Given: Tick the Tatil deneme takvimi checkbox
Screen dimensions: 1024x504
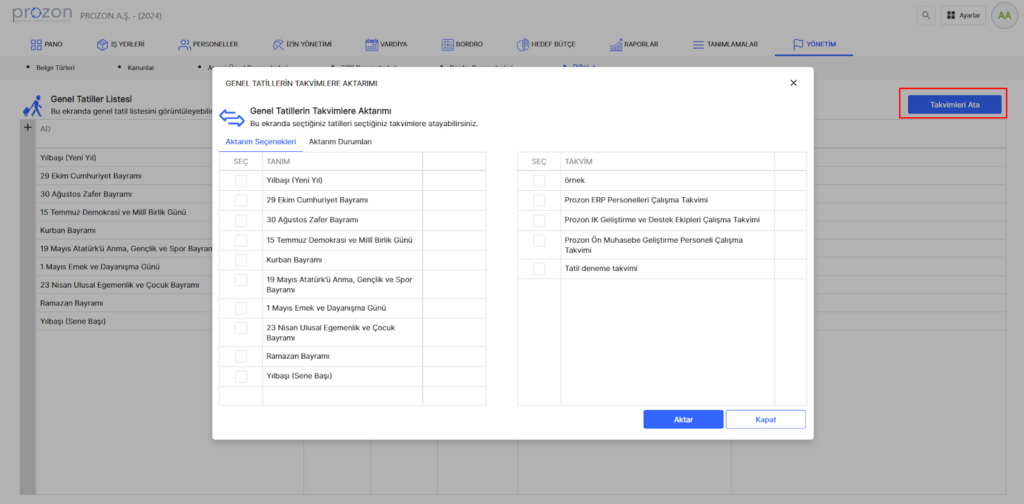Looking at the screenshot, I should [x=539, y=269].
